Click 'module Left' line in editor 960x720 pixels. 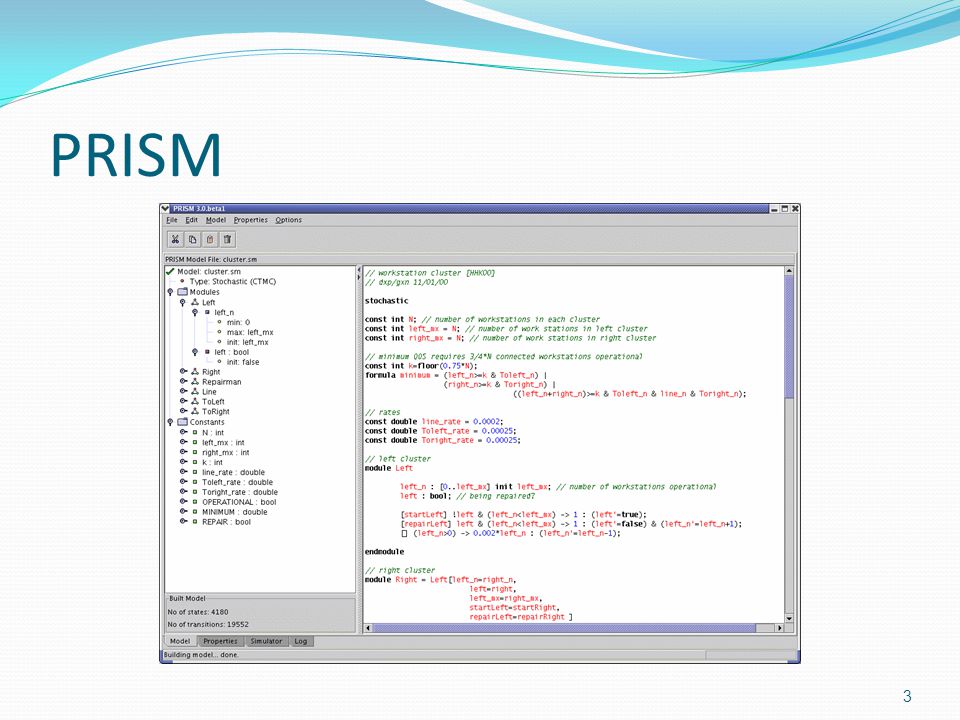pyautogui.click(x=389, y=468)
